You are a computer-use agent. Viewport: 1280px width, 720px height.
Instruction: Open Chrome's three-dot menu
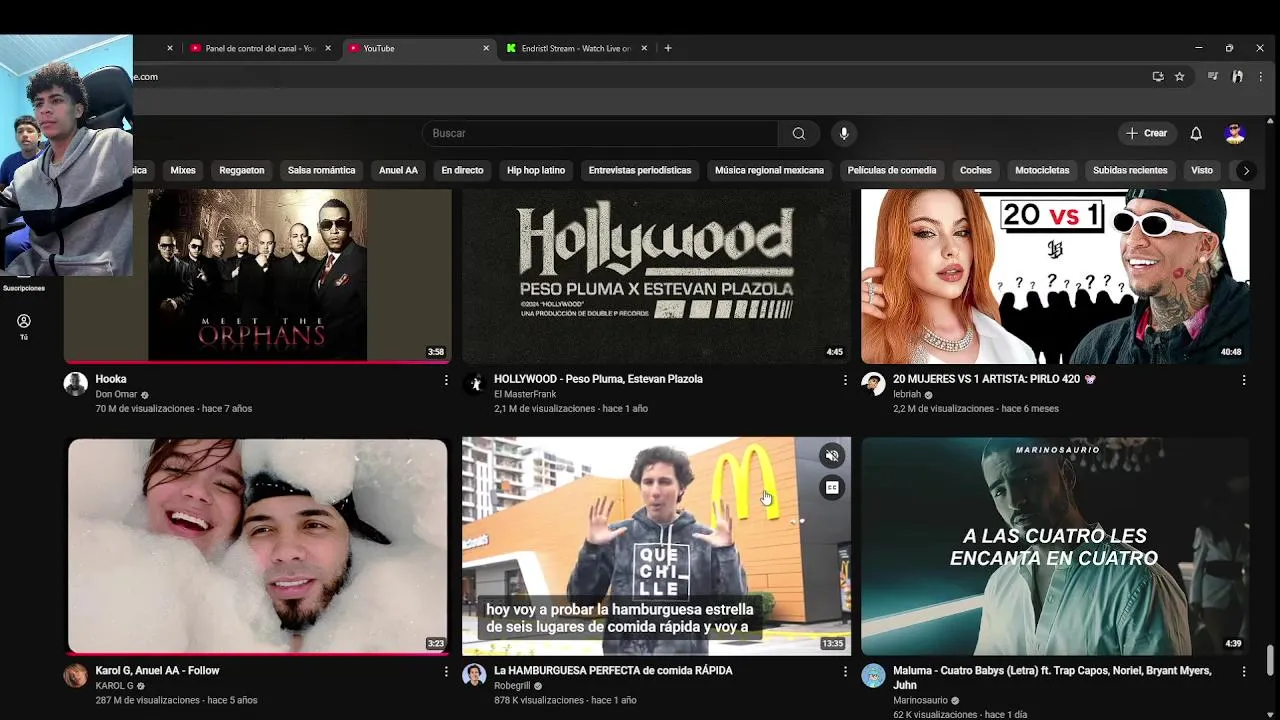[x=1260, y=76]
